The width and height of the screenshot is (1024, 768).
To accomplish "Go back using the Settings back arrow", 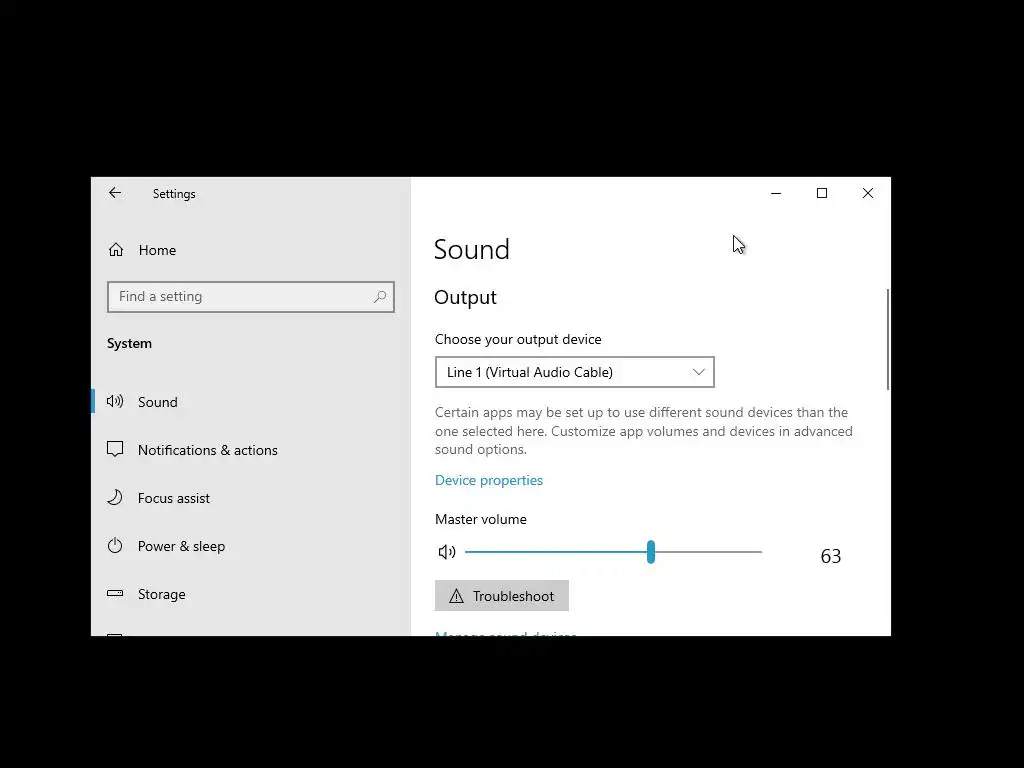I will click(115, 193).
